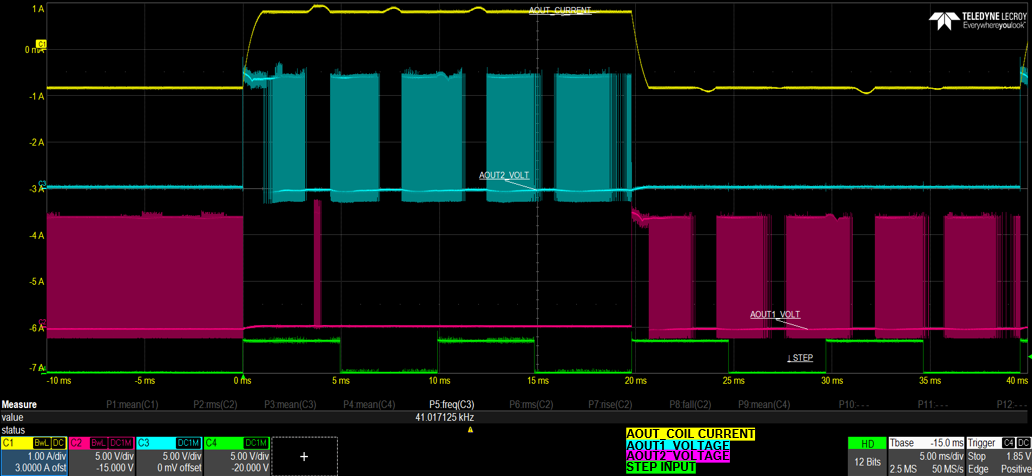
Task: Open the Tbase timebase descriptor
Action: click(x=925, y=456)
